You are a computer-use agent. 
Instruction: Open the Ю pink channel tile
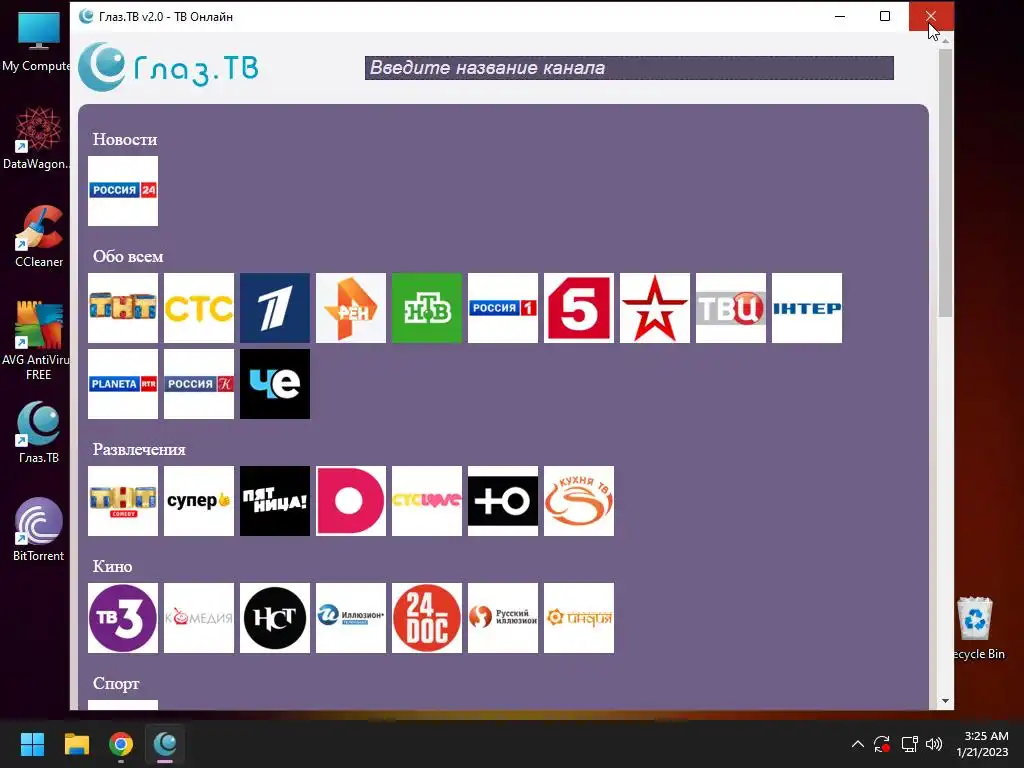tap(351, 501)
